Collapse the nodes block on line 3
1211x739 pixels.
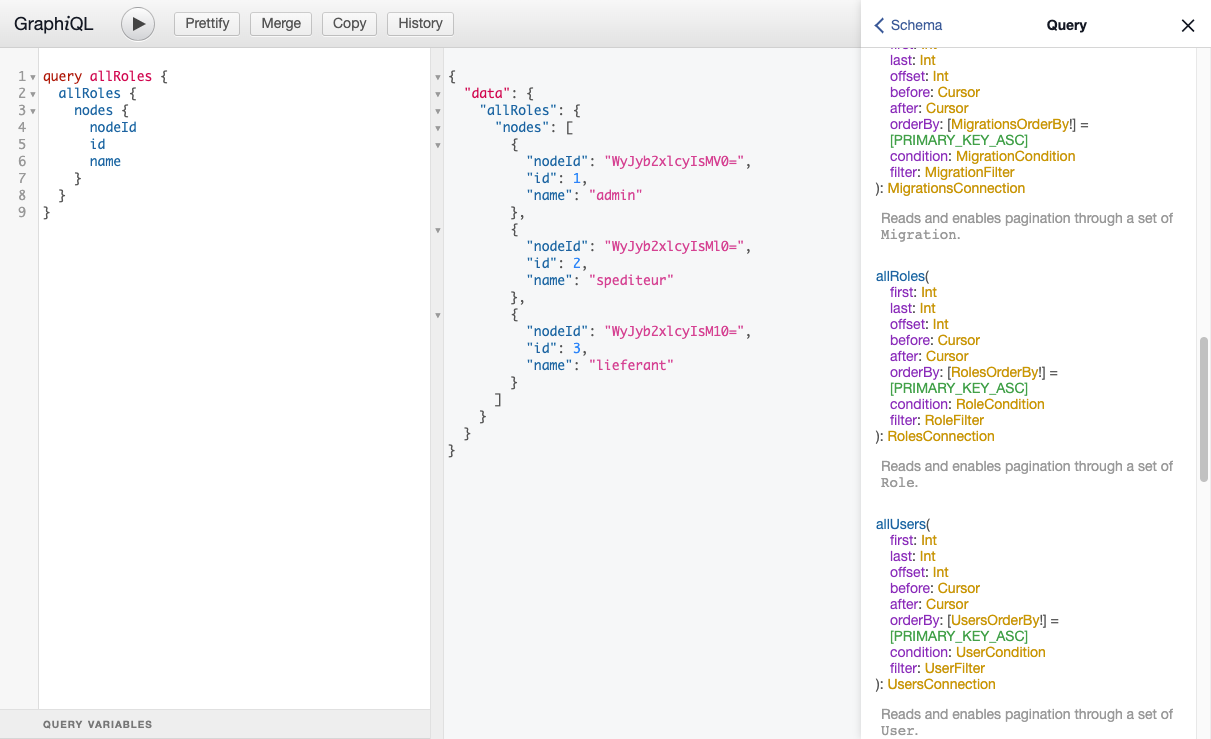pyautogui.click(x=33, y=111)
